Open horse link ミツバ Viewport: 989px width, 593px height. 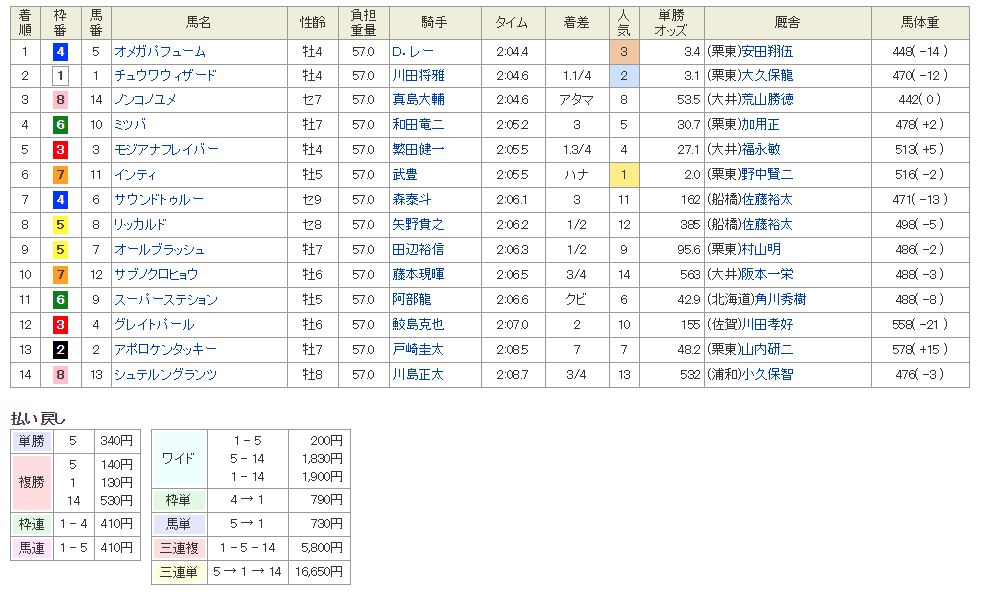pyautogui.click(x=130, y=125)
